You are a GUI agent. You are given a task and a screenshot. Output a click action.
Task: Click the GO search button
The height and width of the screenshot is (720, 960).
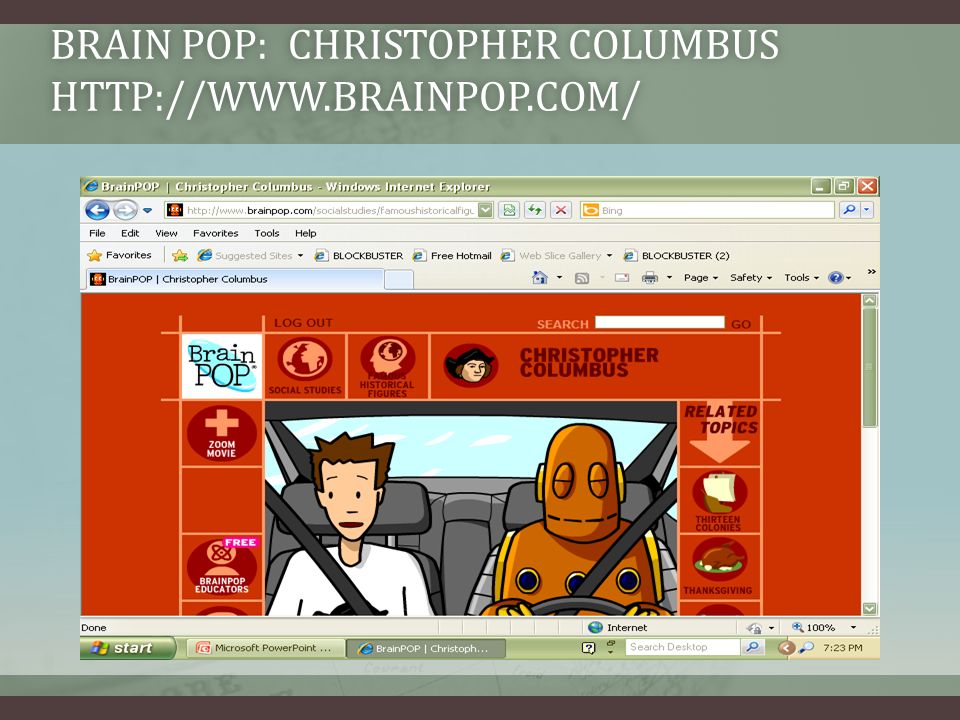tap(741, 324)
